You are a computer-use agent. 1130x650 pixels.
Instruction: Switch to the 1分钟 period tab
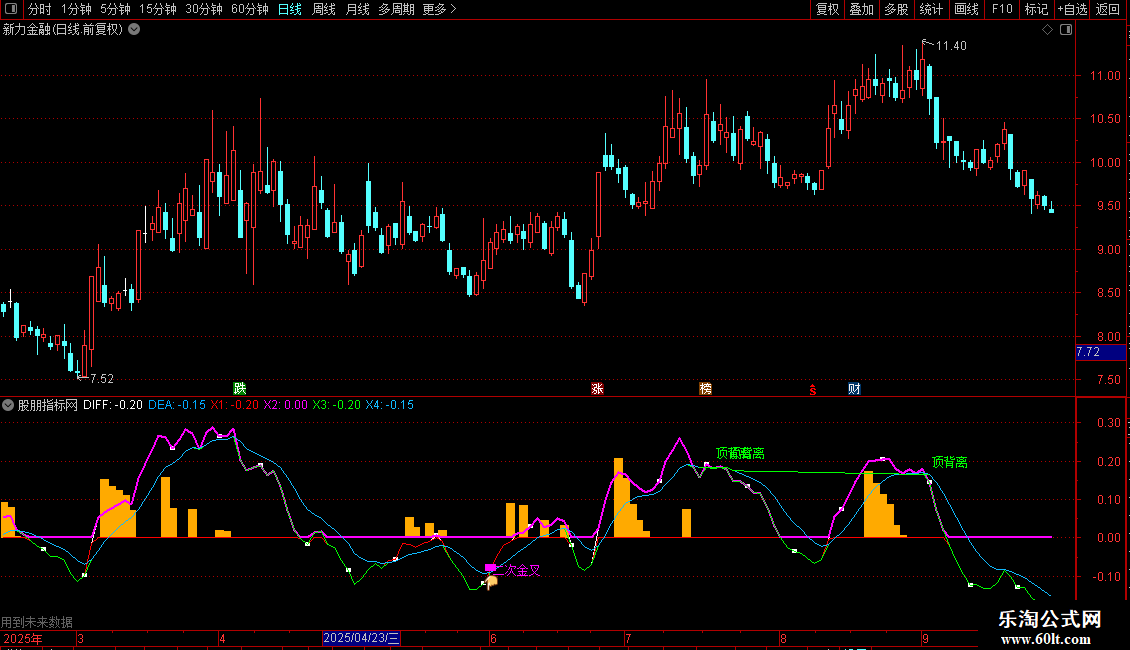point(76,9)
